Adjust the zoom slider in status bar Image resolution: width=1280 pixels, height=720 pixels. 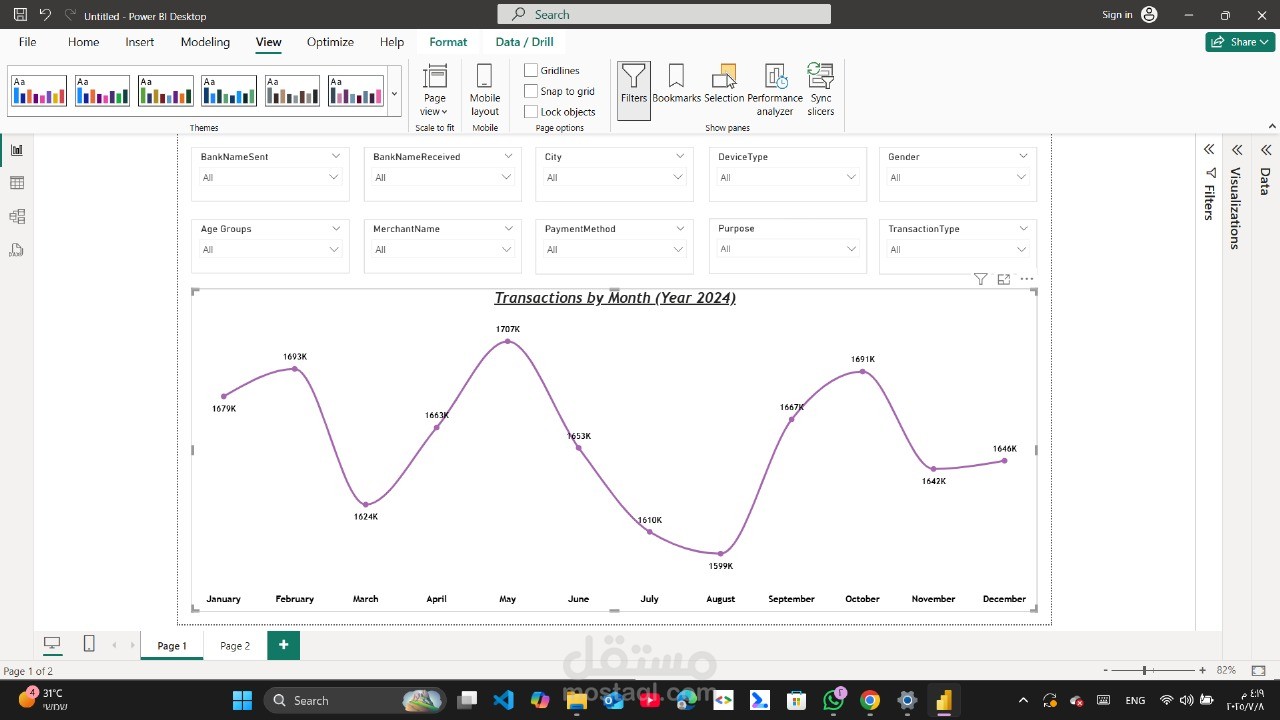coord(1145,670)
